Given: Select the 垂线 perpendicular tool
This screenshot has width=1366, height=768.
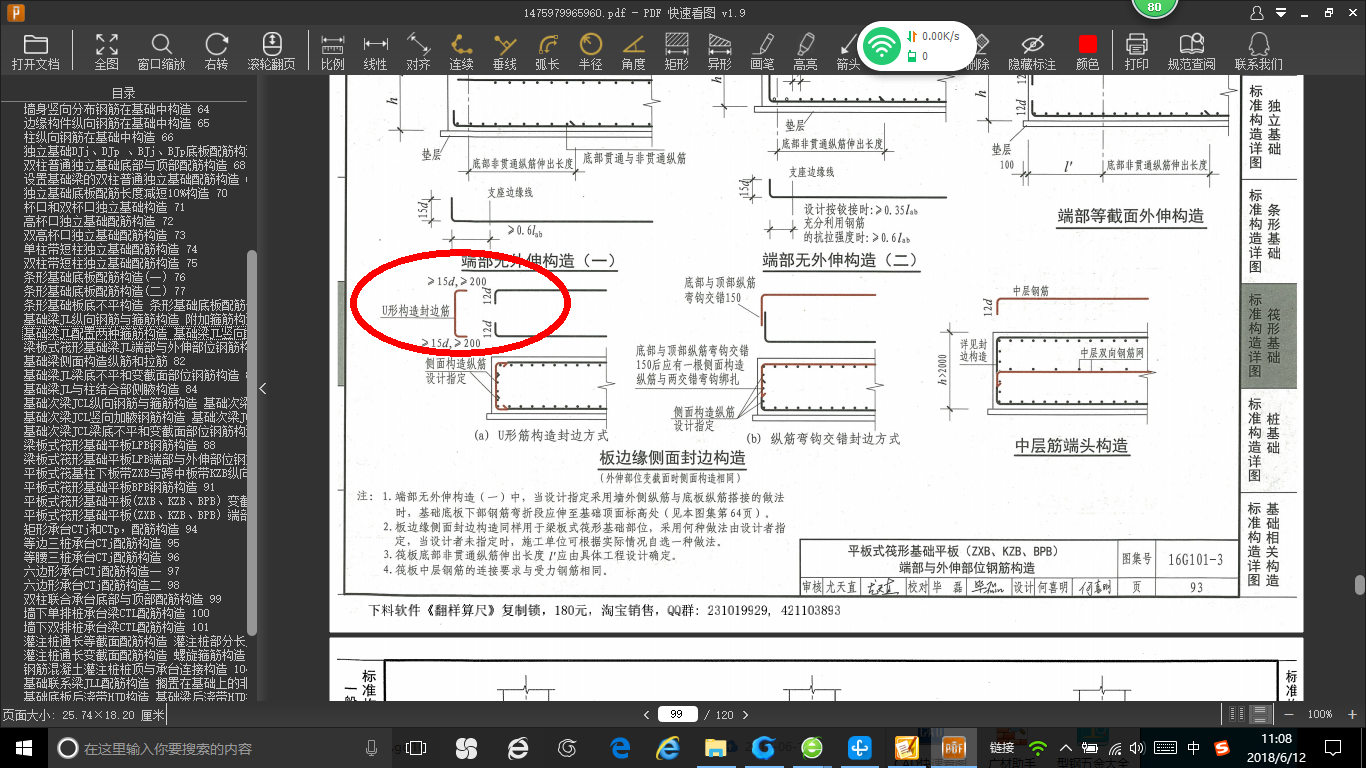Looking at the screenshot, I should (x=505, y=51).
